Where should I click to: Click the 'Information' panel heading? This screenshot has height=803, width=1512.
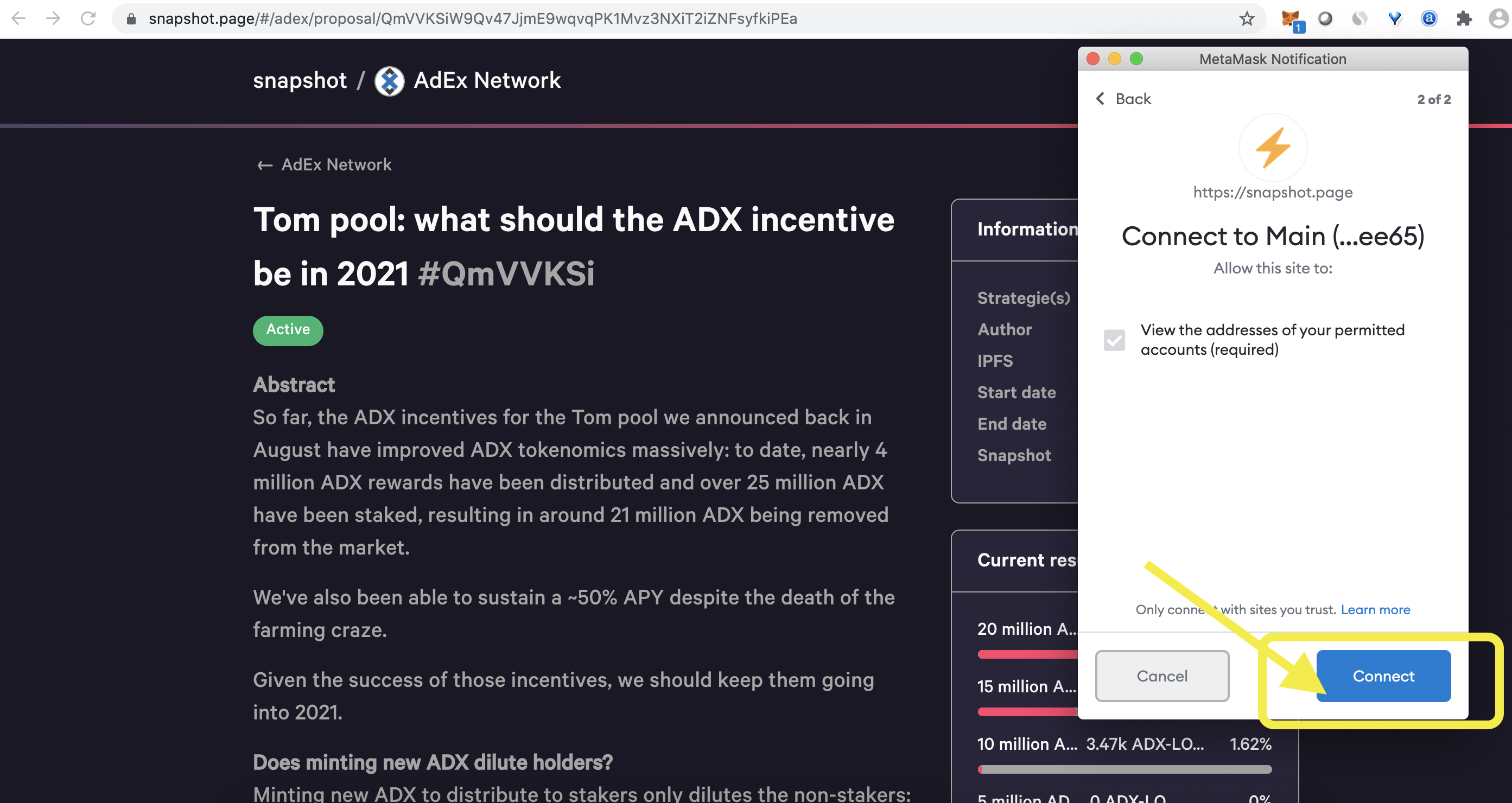click(x=1027, y=229)
